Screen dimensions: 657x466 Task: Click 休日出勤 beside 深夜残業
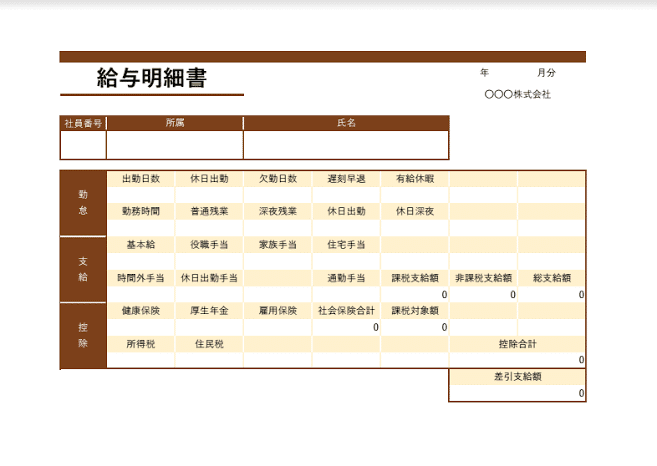coord(346,212)
